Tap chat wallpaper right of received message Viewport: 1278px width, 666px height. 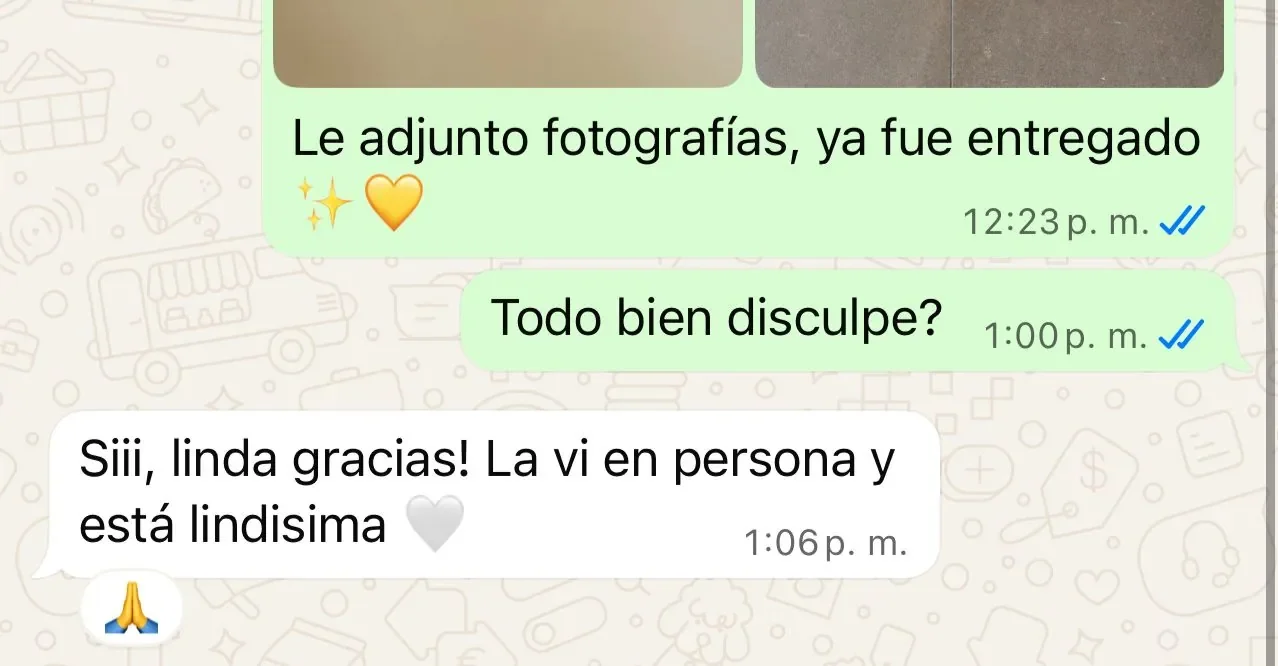tap(1100, 500)
